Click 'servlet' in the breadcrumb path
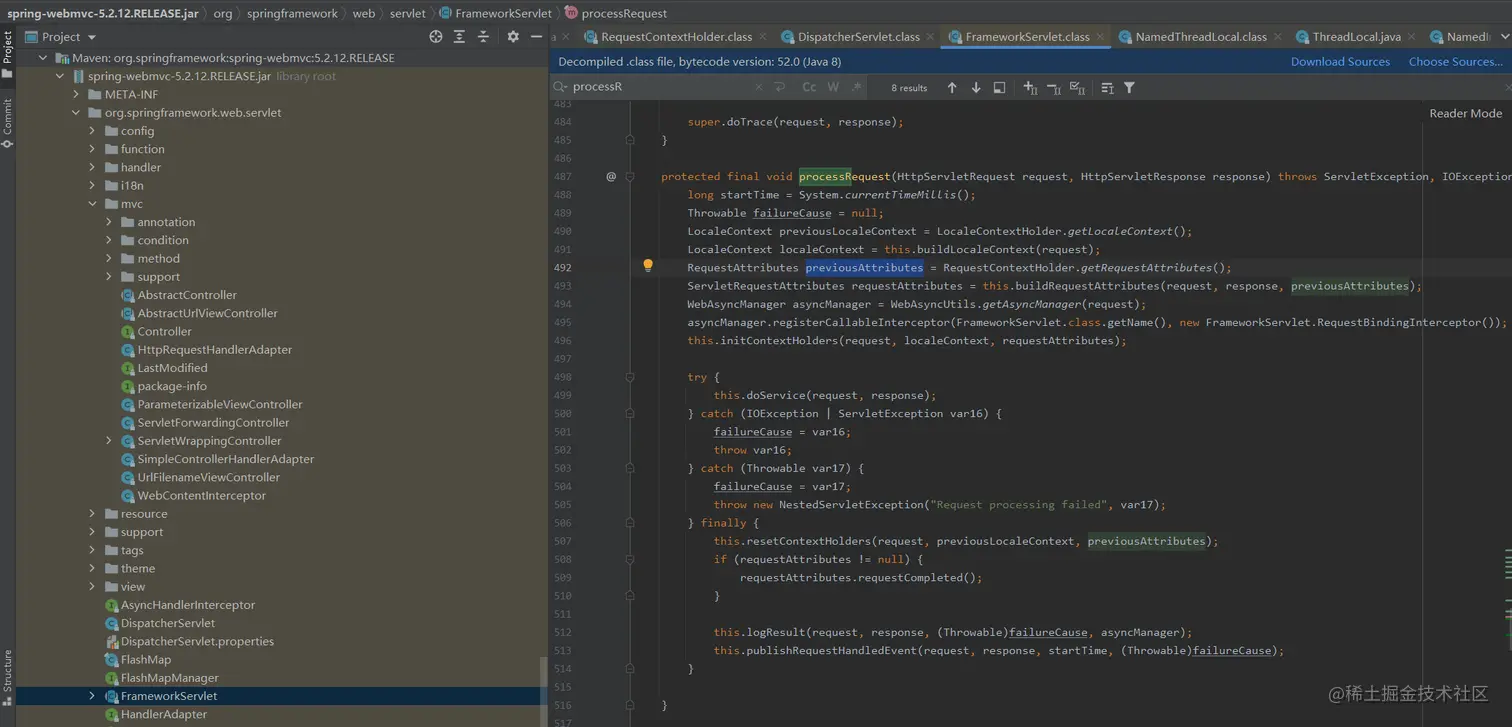1512x727 pixels. click(x=407, y=14)
